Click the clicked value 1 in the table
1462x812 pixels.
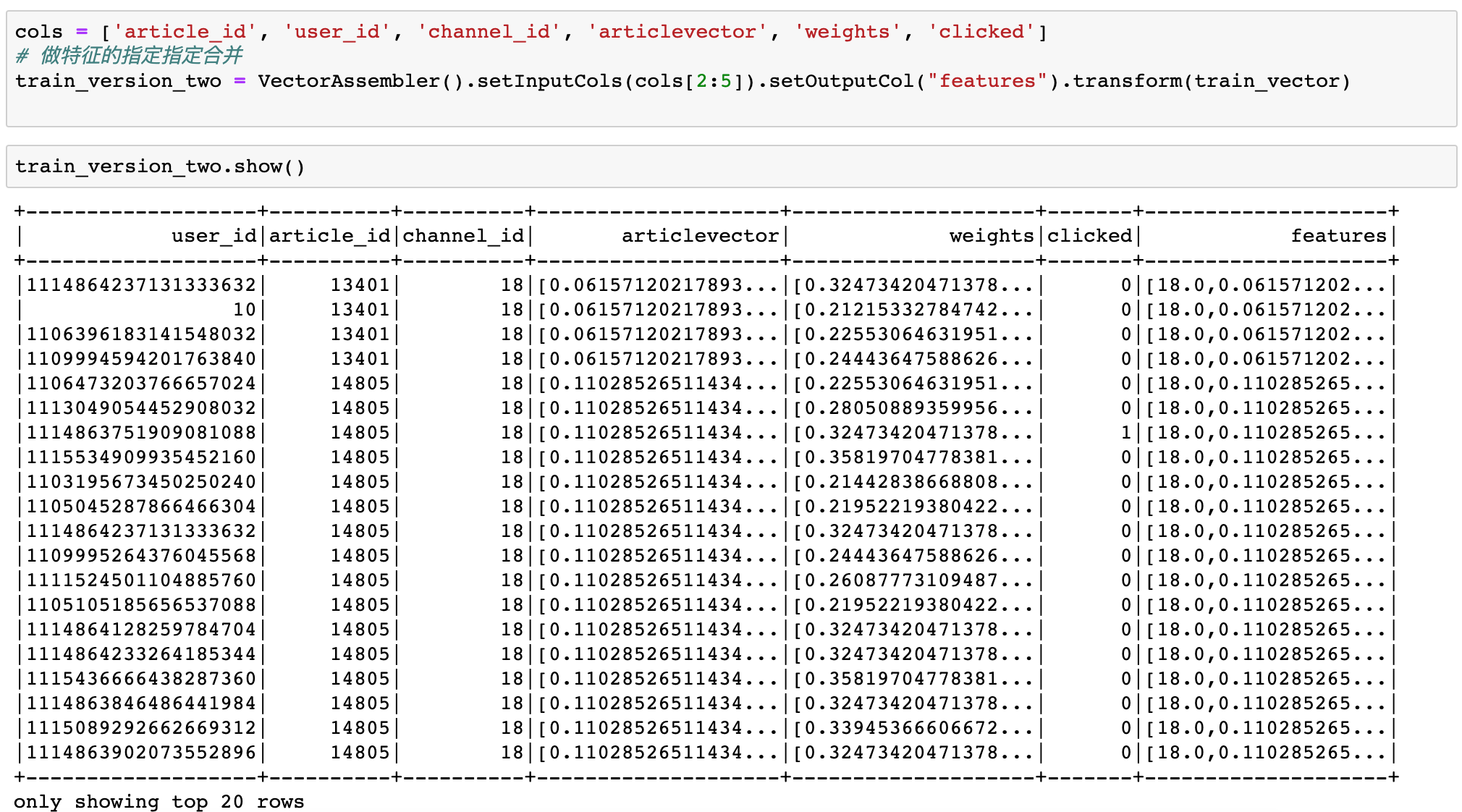1125,433
